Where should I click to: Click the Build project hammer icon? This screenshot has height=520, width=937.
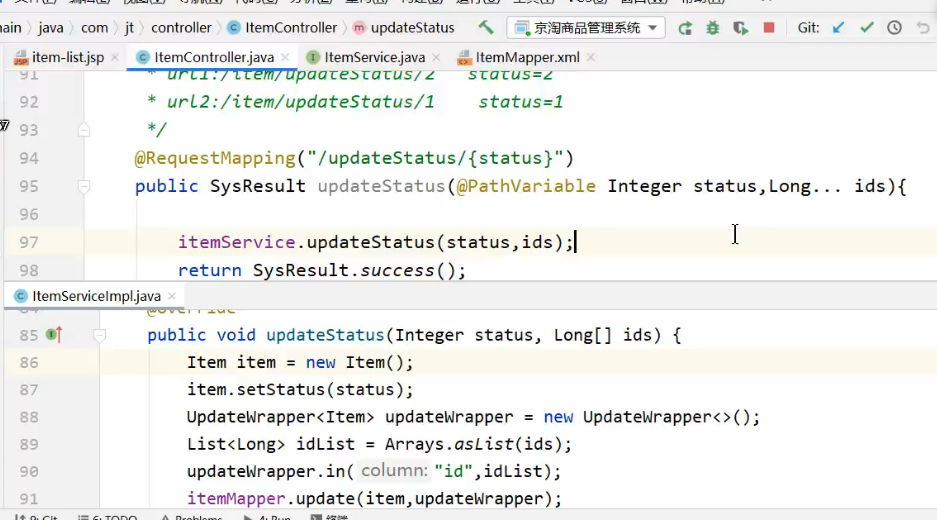[x=486, y=27]
